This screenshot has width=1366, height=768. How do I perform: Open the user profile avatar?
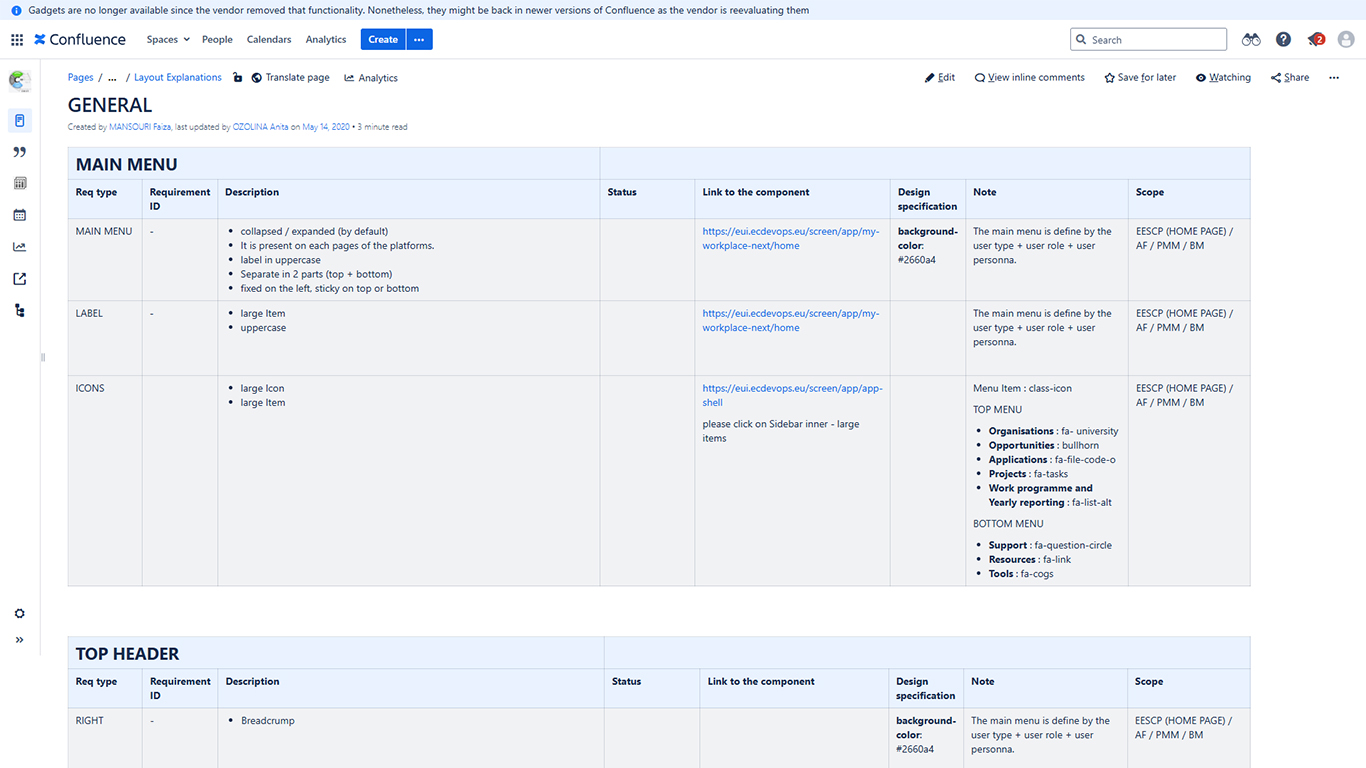1346,40
